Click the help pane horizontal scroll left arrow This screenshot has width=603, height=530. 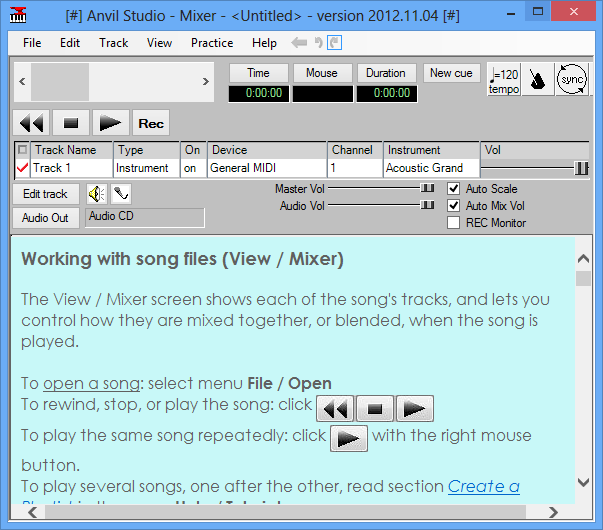(x=33, y=512)
